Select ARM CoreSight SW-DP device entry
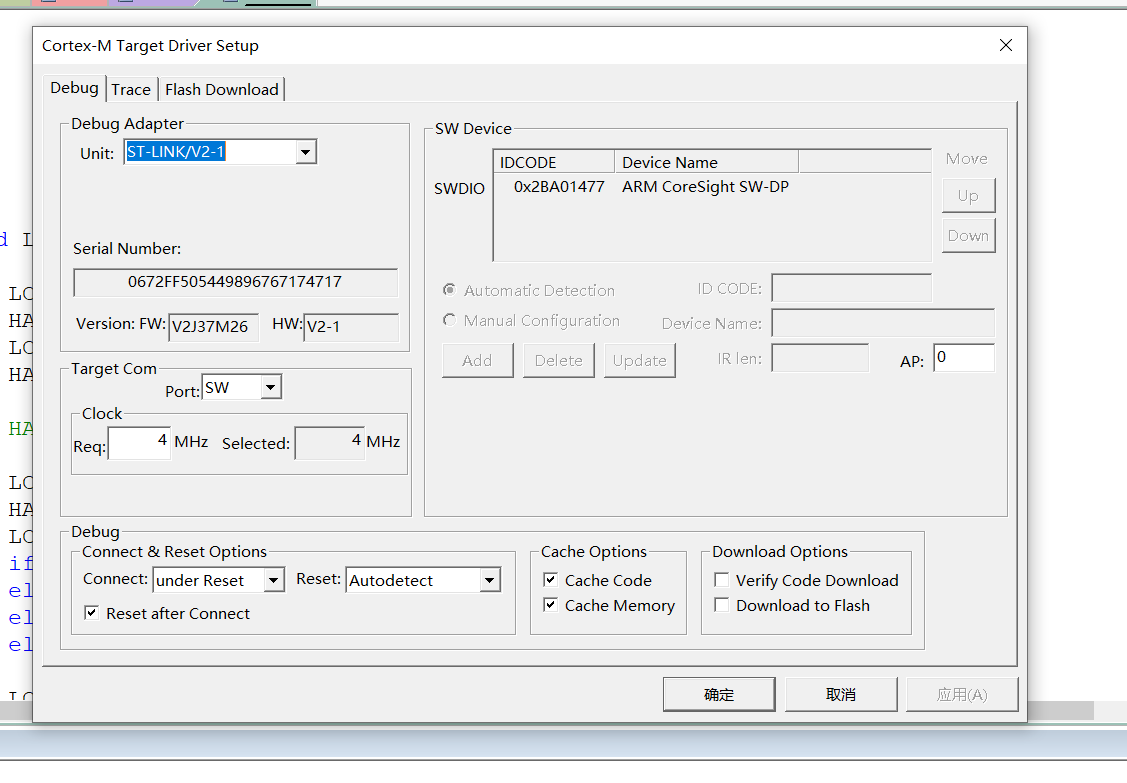The image size is (1127, 783). click(705, 187)
